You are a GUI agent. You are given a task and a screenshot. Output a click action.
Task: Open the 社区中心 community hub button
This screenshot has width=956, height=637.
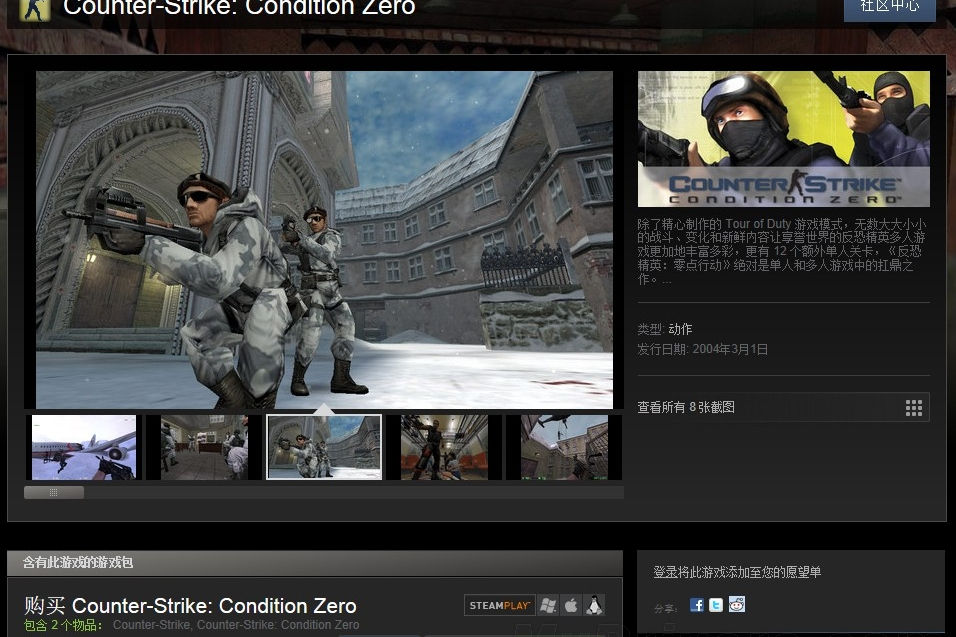(x=890, y=9)
